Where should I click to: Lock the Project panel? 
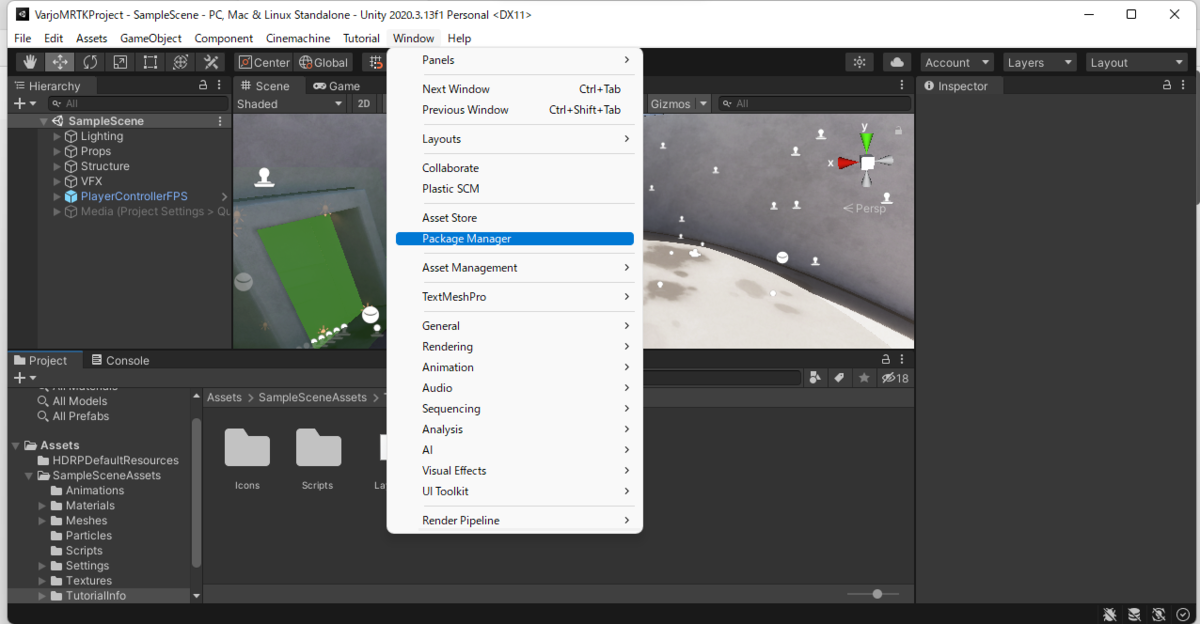tap(885, 360)
